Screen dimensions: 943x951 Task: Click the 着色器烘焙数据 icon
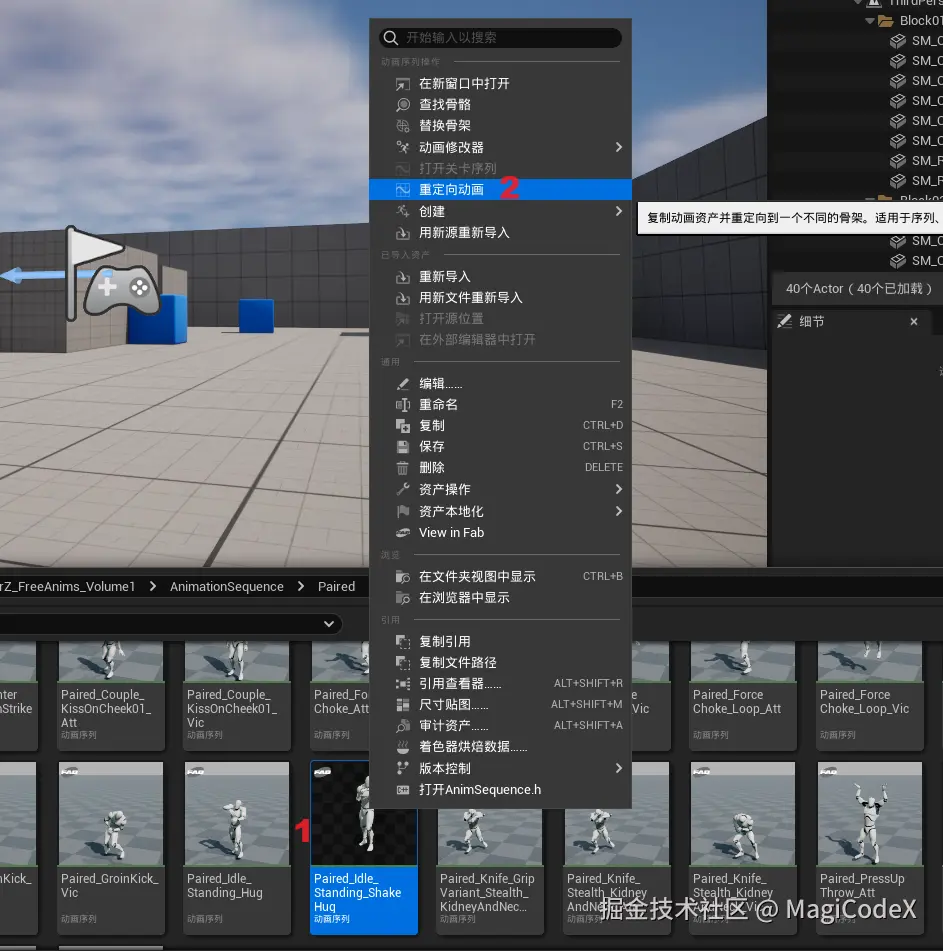(x=403, y=747)
